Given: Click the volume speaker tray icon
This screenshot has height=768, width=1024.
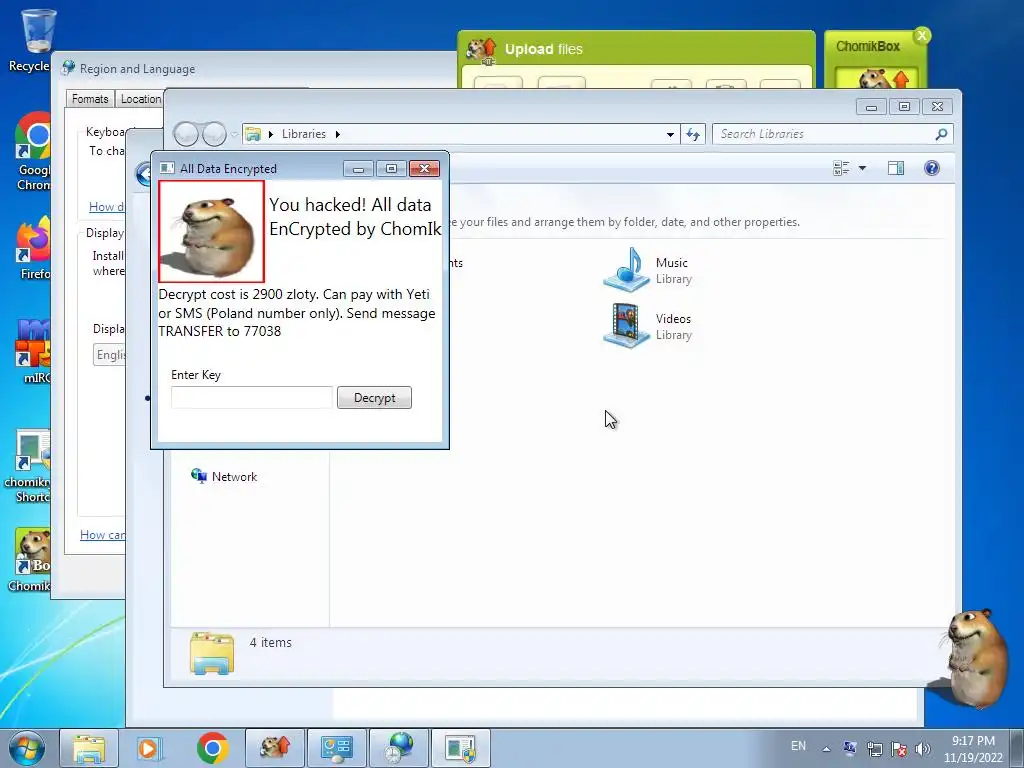Looking at the screenshot, I should coord(923,749).
